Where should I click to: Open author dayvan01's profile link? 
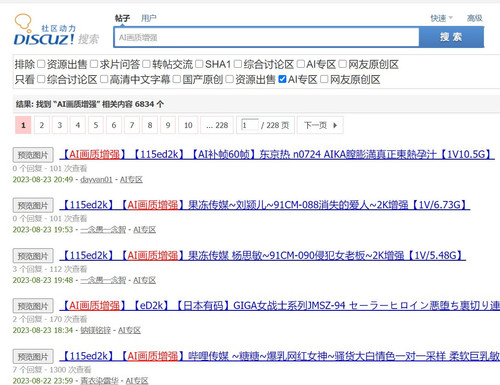[96, 180]
